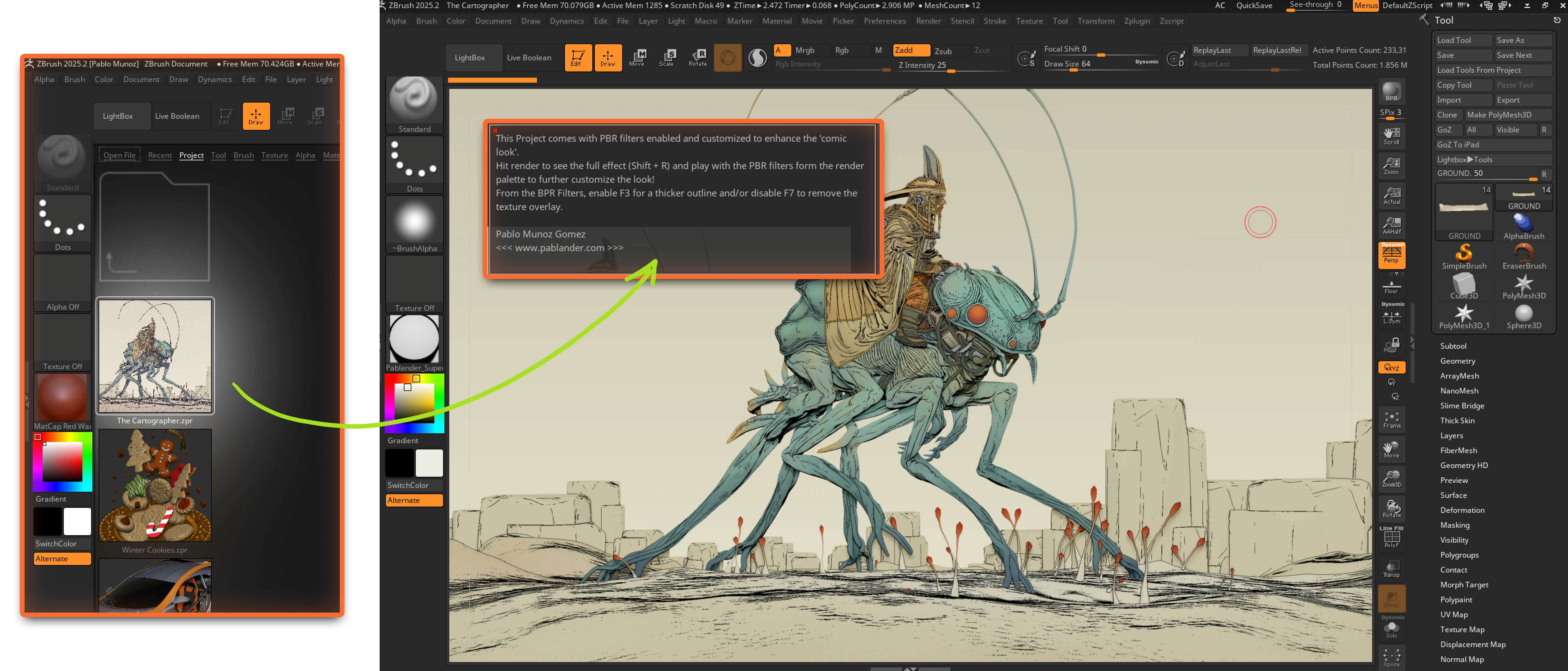Click the BPR render icon

coord(1391,91)
